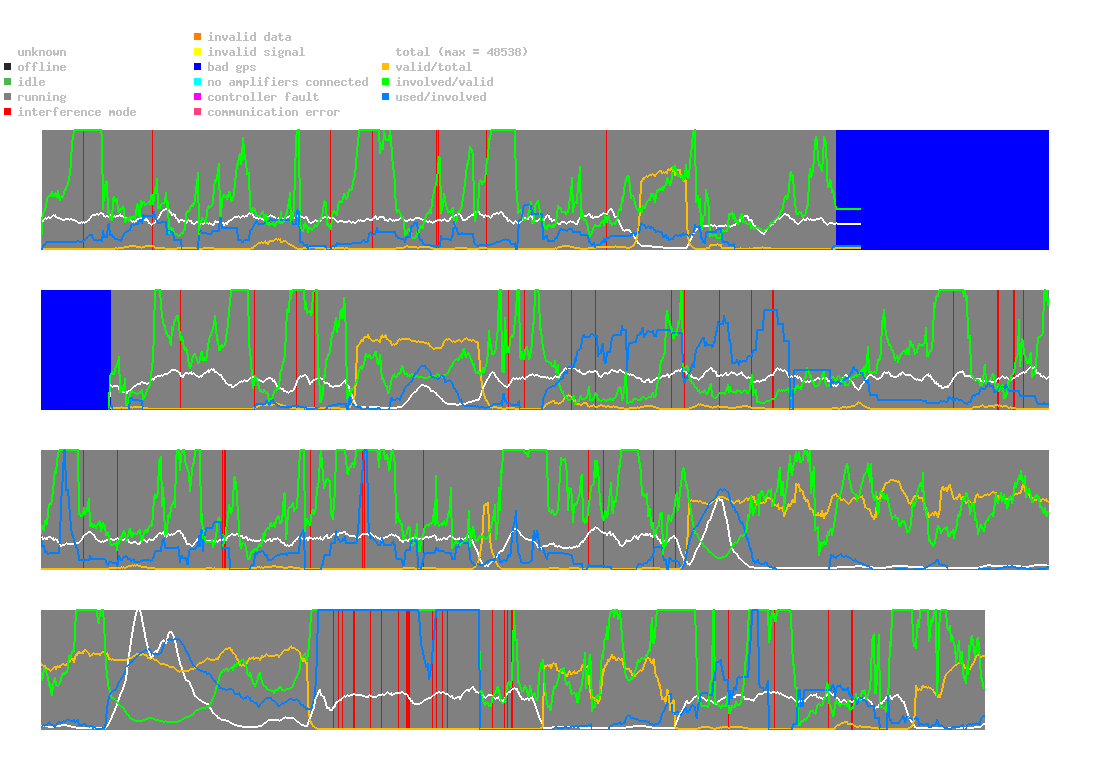The image size is (1095, 764).
Task: Click the blue used/involved legend swatch
Action: [385, 97]
